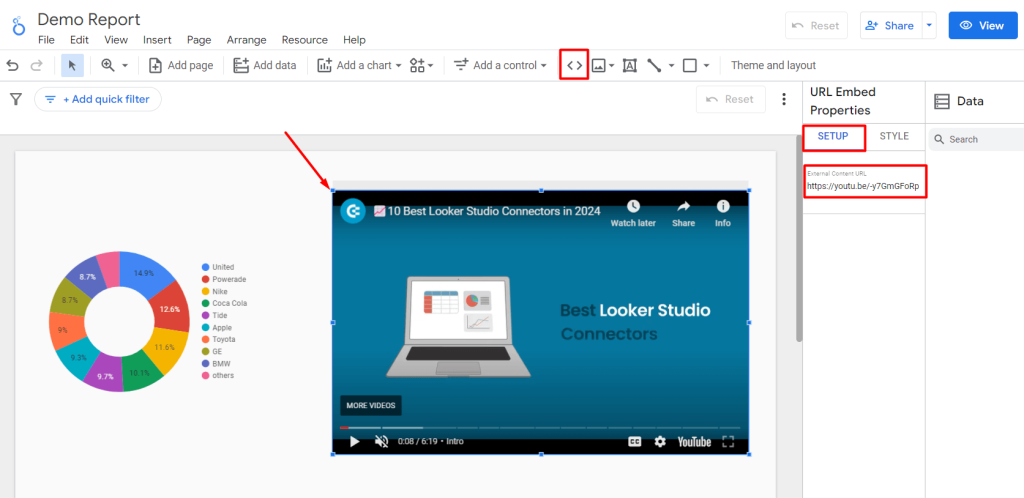Enter video fullscreen mode
1024x498 pixels.
click(728, 442)
